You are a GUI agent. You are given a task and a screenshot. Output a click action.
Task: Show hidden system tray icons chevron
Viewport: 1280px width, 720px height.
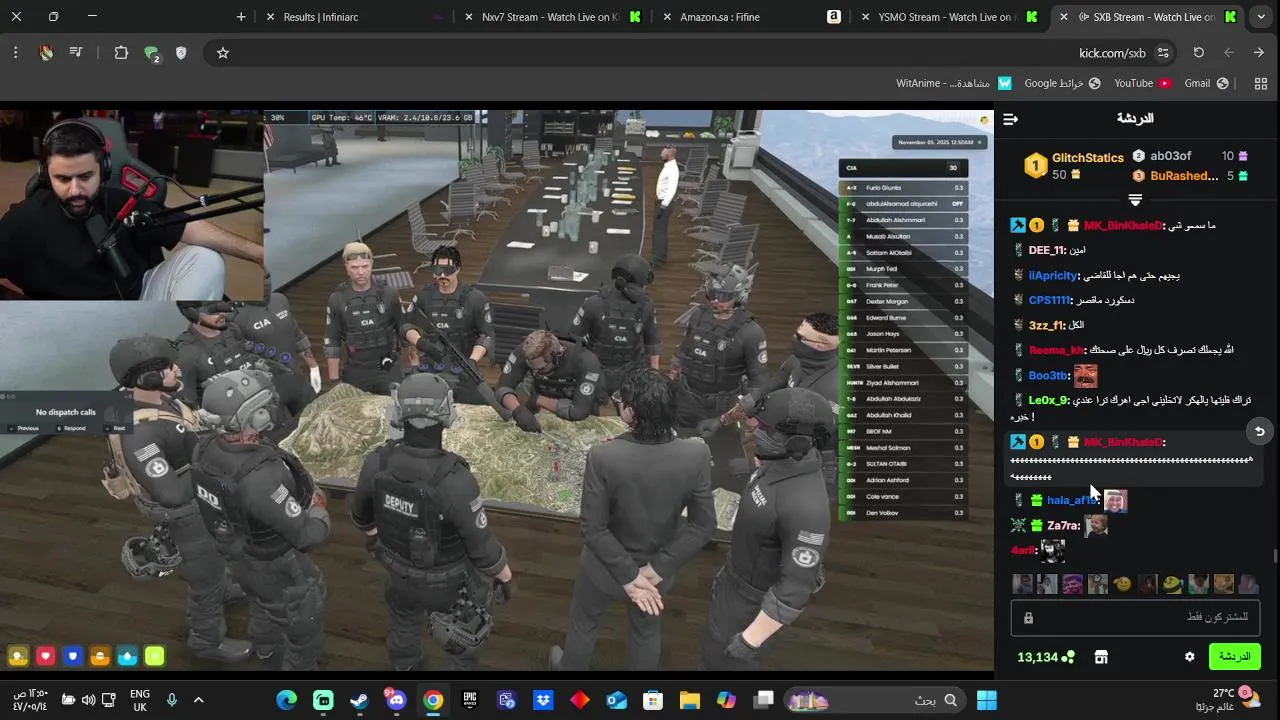click(x=198, y=700)
